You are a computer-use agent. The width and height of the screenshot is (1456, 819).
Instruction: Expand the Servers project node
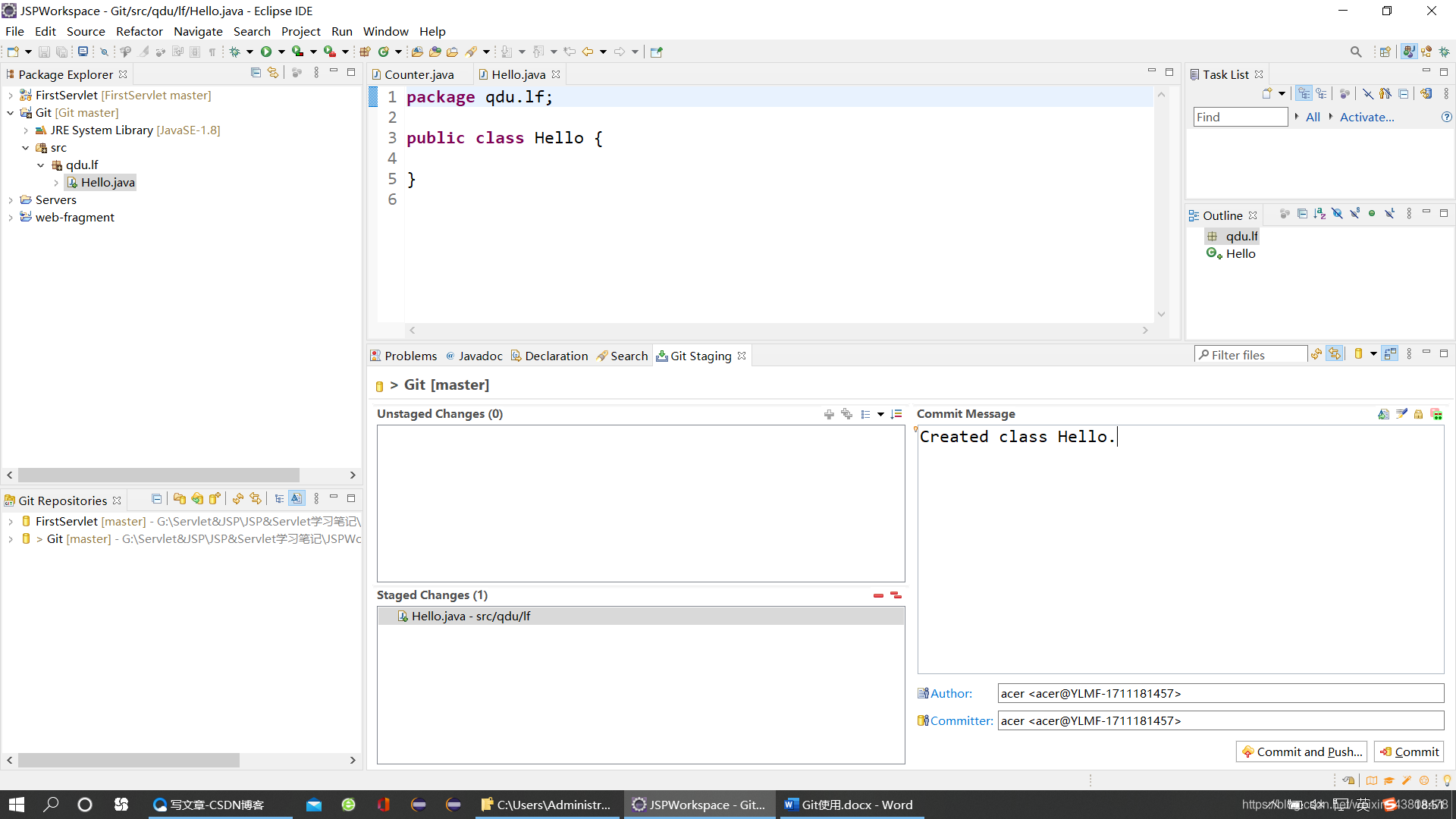(x=11, y=200)
